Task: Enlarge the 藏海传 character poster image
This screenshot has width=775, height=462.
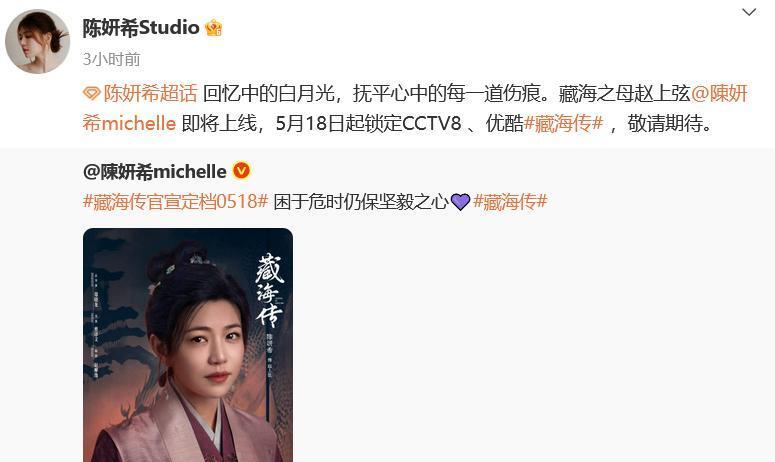Action: 188,345
